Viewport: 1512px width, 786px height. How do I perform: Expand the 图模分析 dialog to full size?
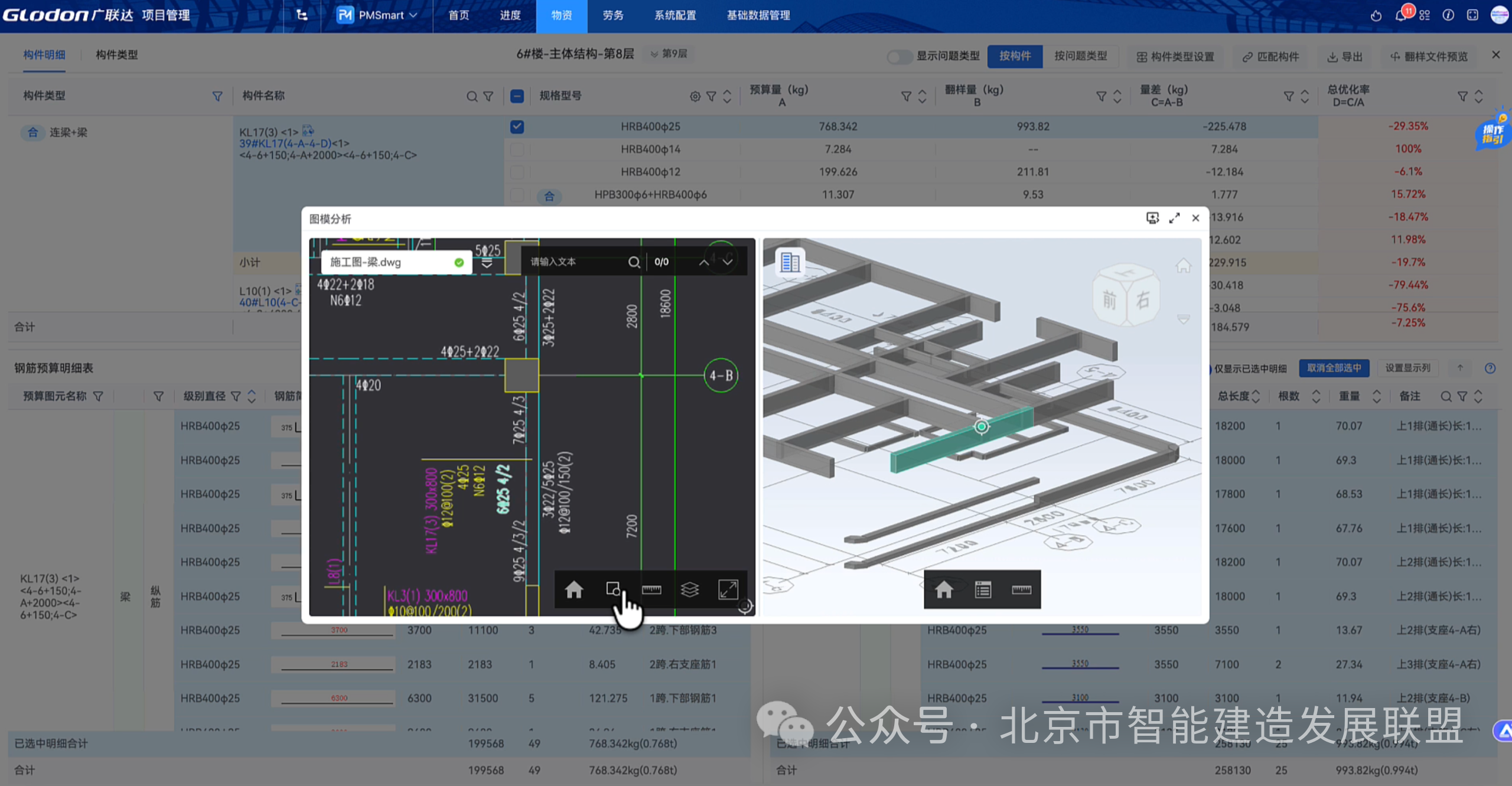tap(1174, 218)
